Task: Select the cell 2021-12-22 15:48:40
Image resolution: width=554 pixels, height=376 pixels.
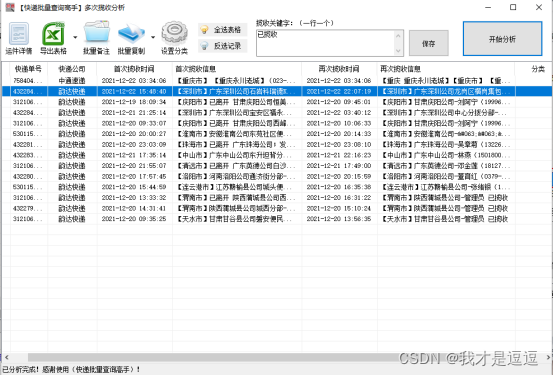Action: [x=134, y=92]
